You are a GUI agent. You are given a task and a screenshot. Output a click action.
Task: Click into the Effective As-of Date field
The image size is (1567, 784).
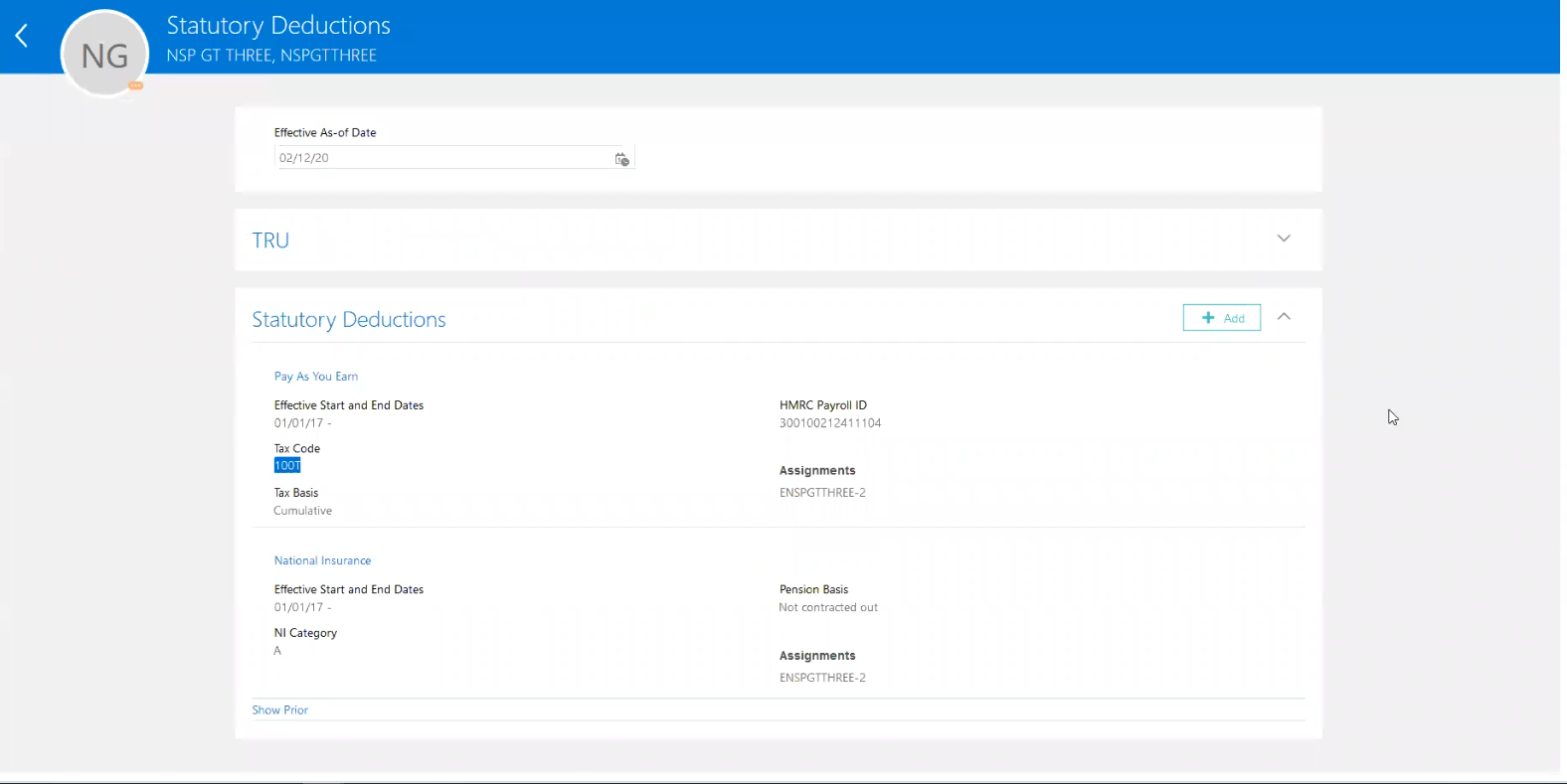(442, 158)
